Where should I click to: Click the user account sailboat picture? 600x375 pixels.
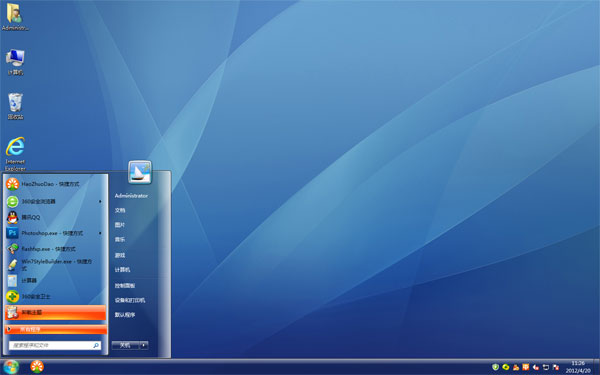pos(140,172)
